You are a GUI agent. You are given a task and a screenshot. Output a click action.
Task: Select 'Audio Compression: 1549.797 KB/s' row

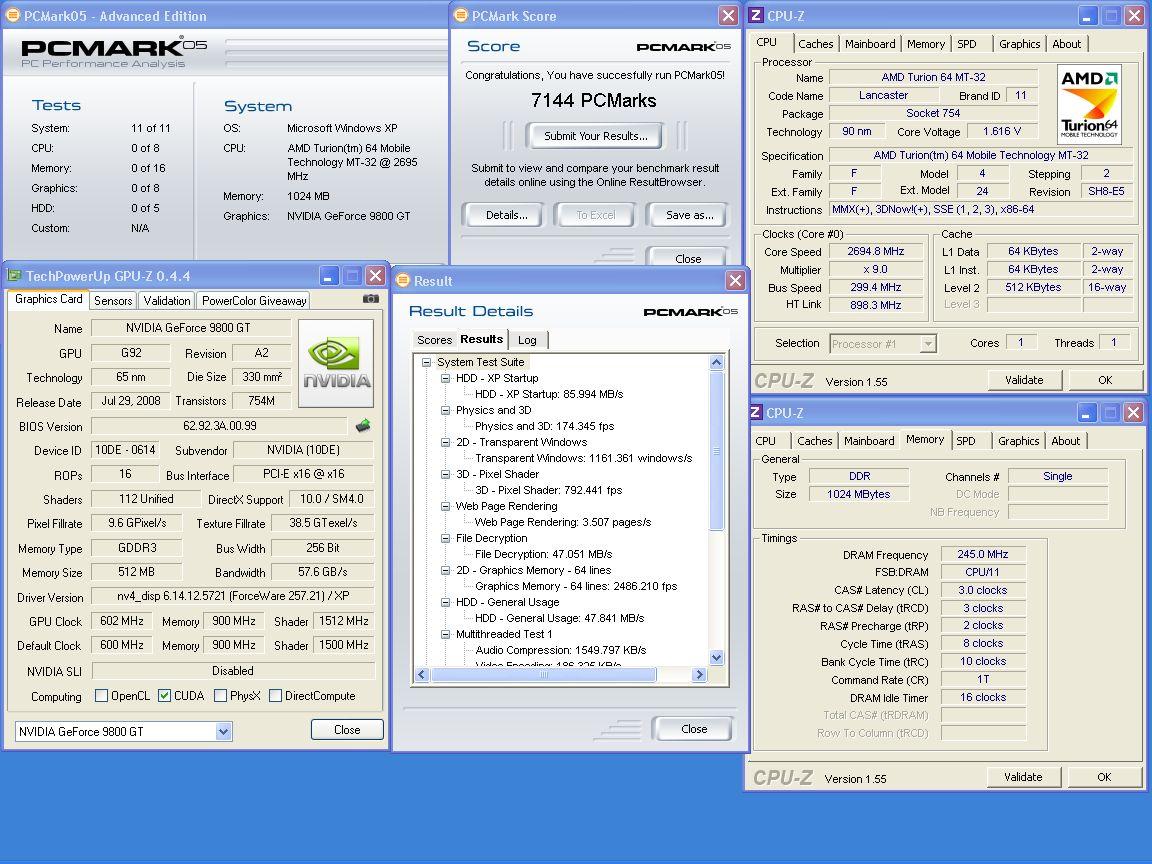[561, 650]
